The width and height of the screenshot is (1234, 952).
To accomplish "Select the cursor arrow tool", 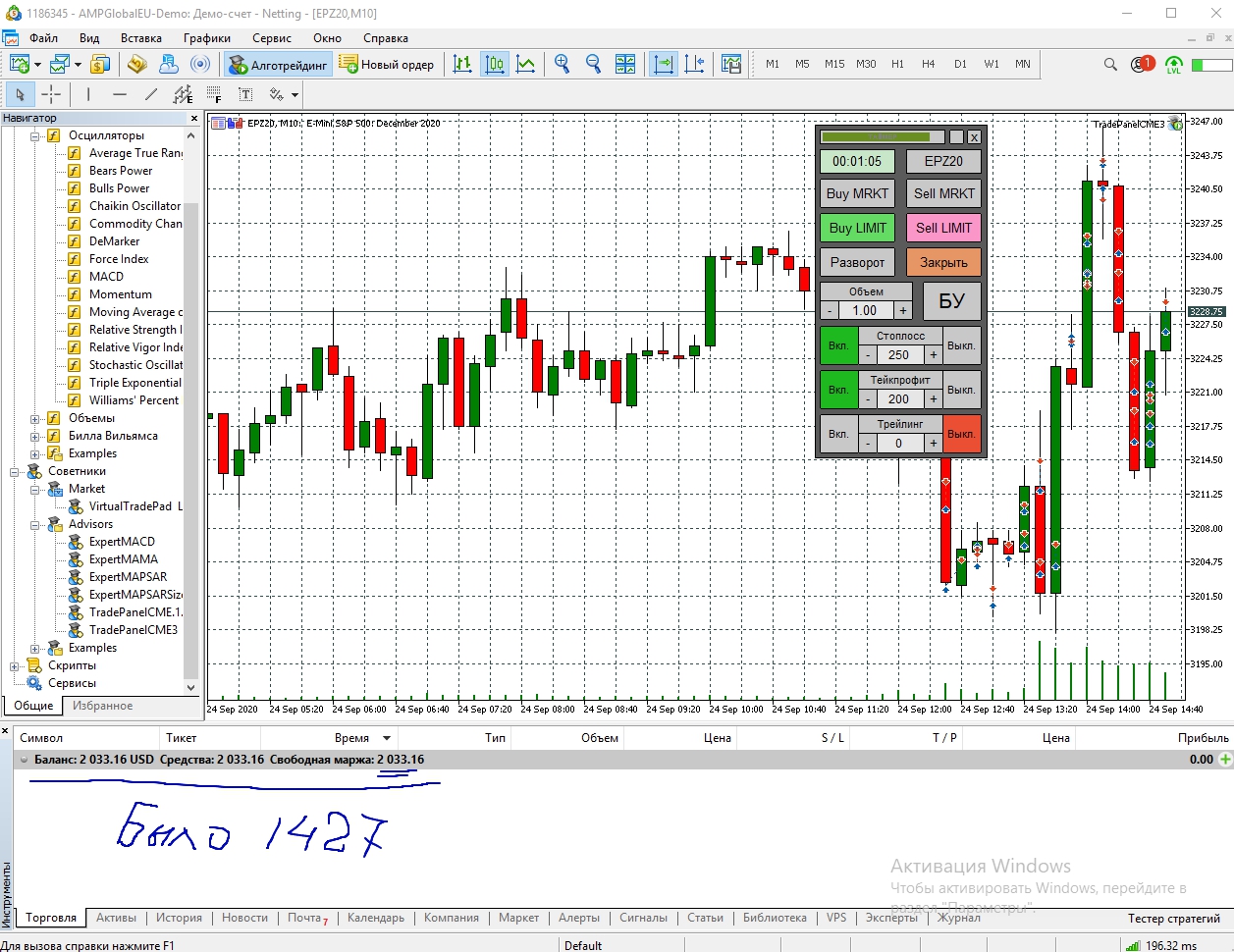I will point(20,94).
